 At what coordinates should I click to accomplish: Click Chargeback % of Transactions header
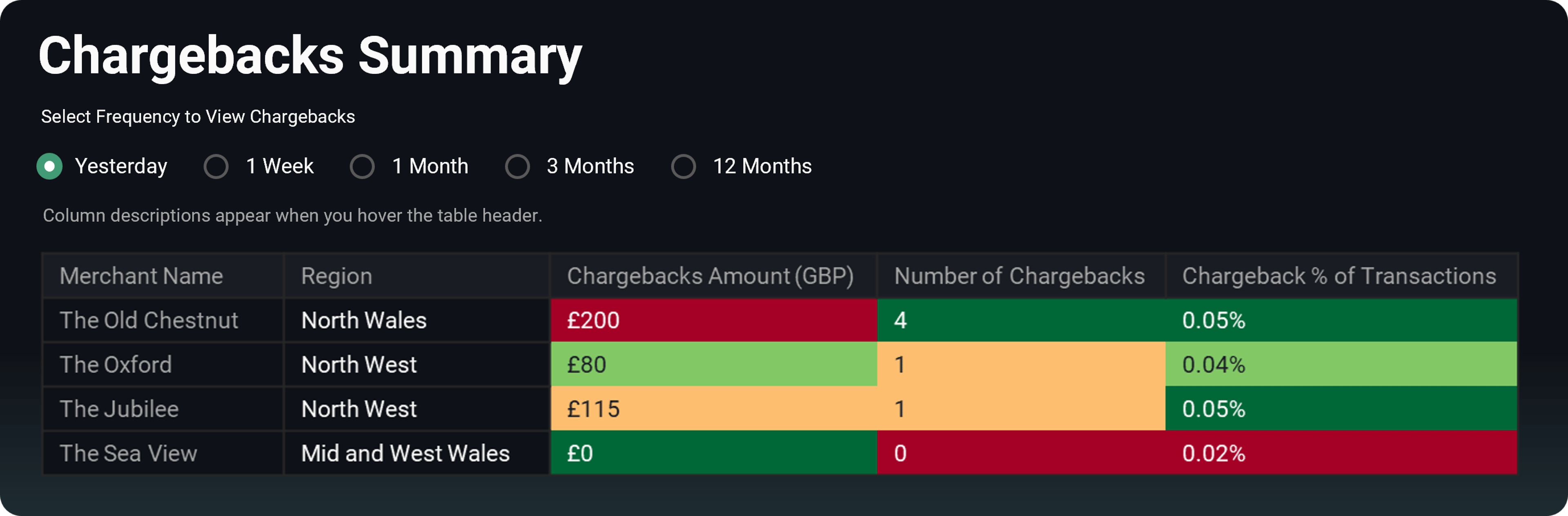(1339, 276)
